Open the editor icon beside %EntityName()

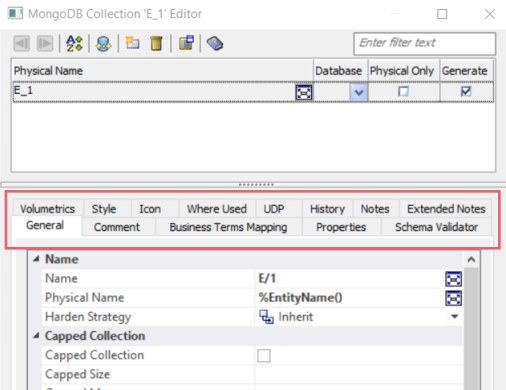point(453,298)
